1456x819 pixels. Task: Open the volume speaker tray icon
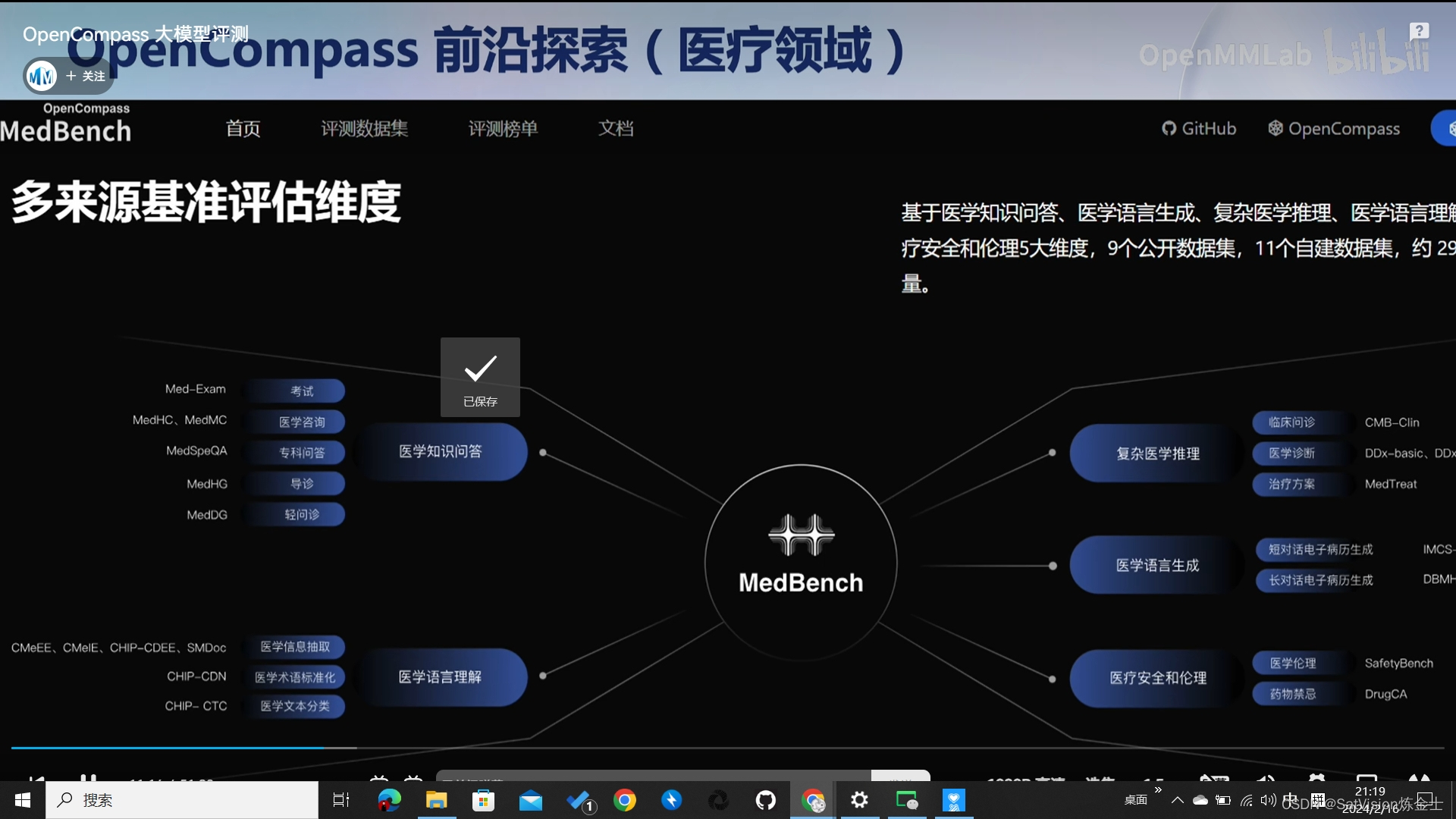coord(1268,800)
